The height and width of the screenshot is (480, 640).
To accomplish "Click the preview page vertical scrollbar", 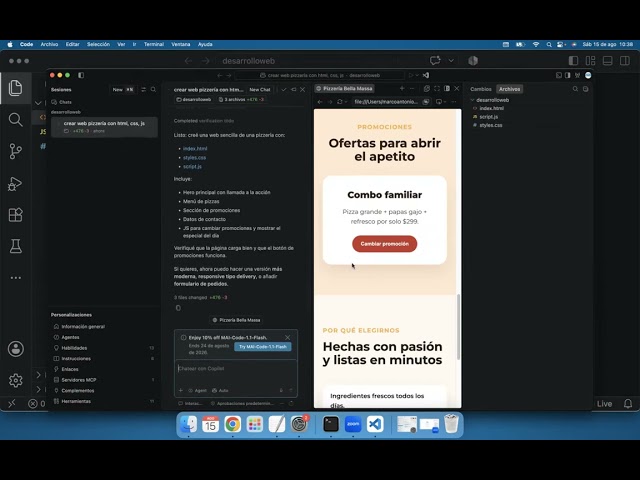I will pyautogui.click(x=458, y=327).
